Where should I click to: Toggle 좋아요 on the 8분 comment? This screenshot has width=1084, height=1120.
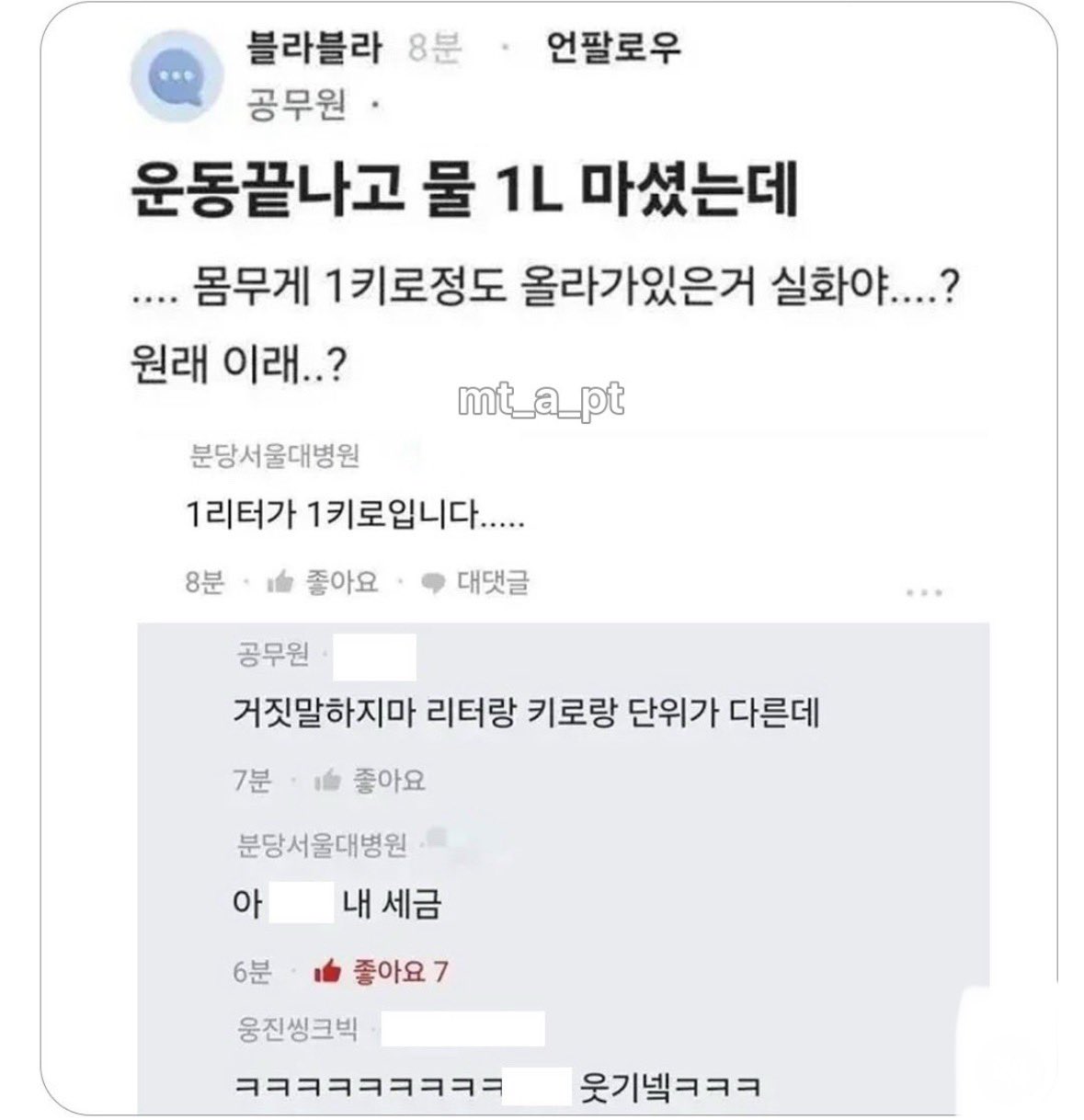pyautogui.click(x=342, y=582)
